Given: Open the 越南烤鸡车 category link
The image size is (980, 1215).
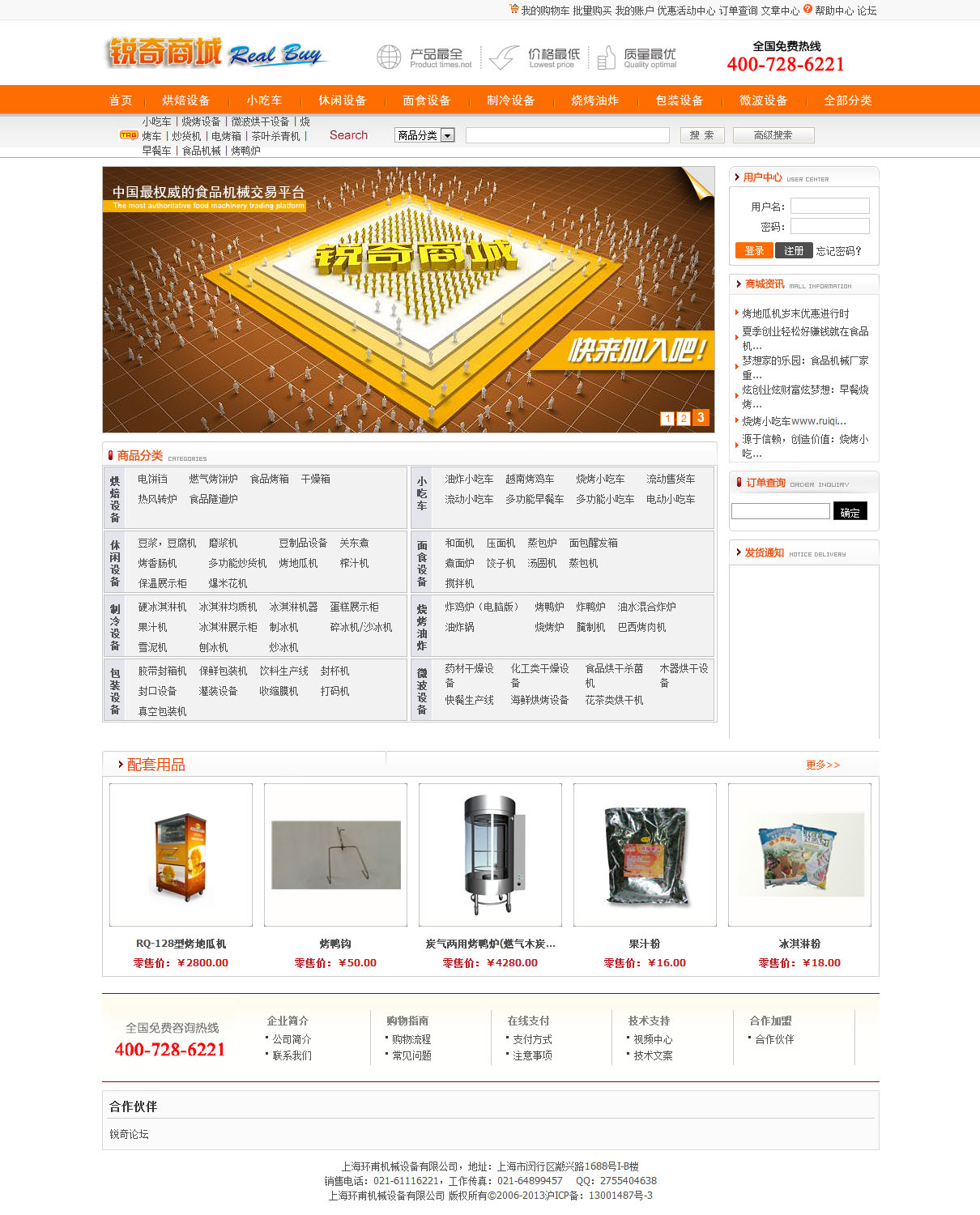Looking at the screenshot, I should tap(530, 479).
